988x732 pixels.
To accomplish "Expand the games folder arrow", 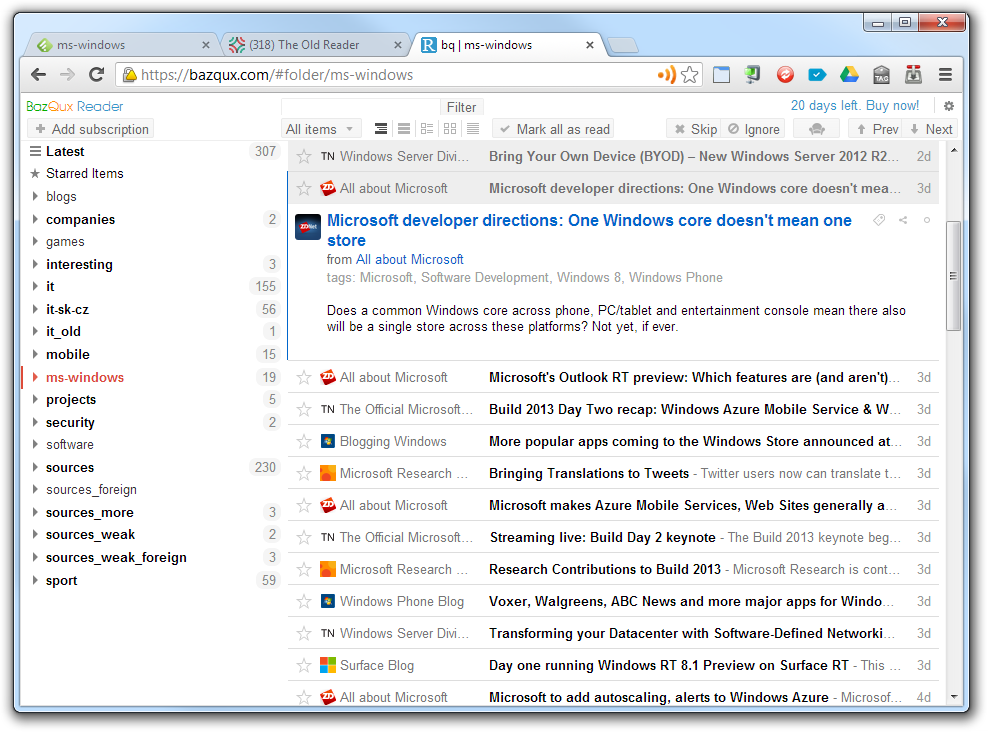I will (35, 241).
